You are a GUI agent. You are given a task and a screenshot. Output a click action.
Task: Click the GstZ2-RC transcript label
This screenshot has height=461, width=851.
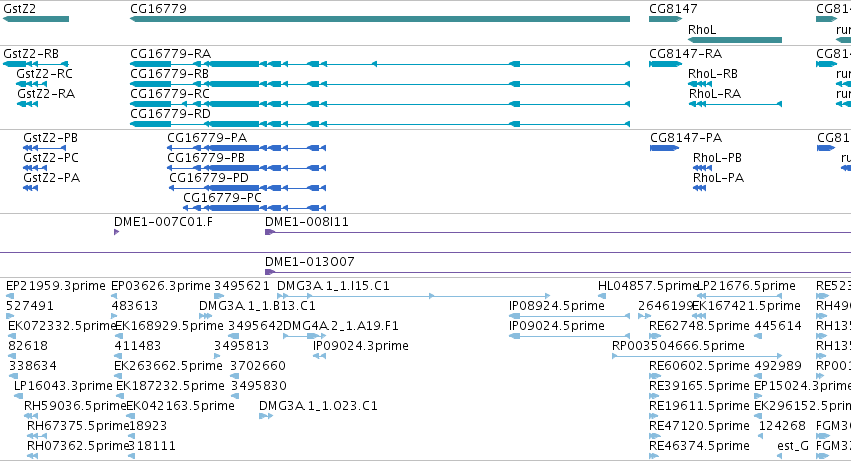pyautogui.click(x=44, y=74)
